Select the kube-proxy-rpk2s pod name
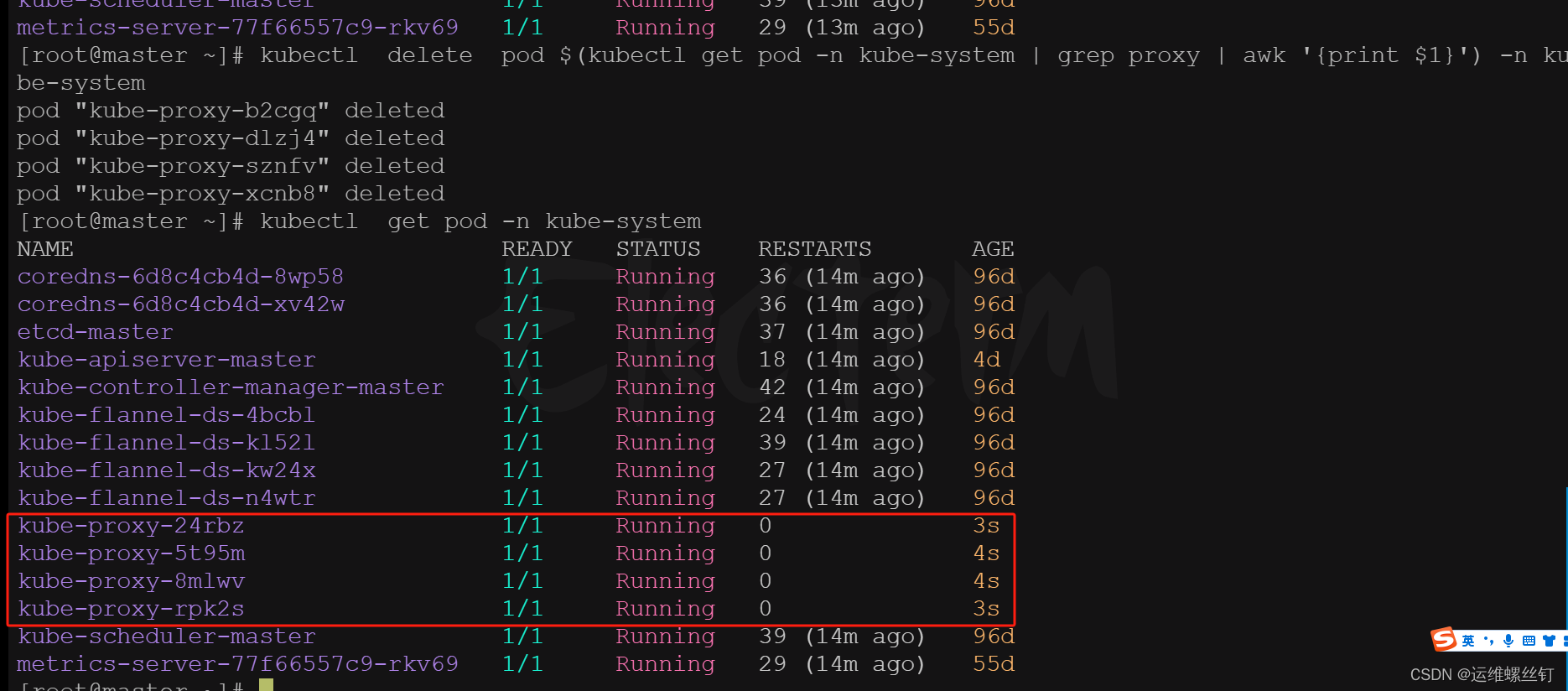The height and width of the screenshot is (691, 1568). 131,609
